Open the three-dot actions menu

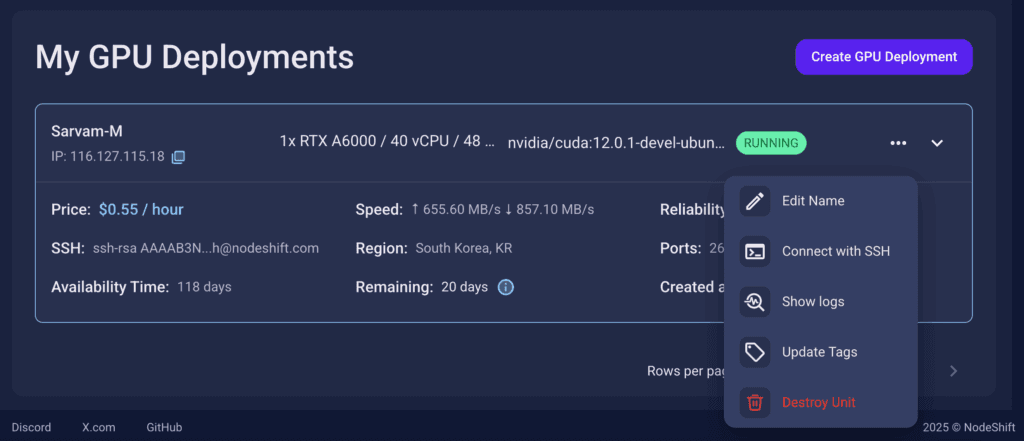[x=898, y=143]
